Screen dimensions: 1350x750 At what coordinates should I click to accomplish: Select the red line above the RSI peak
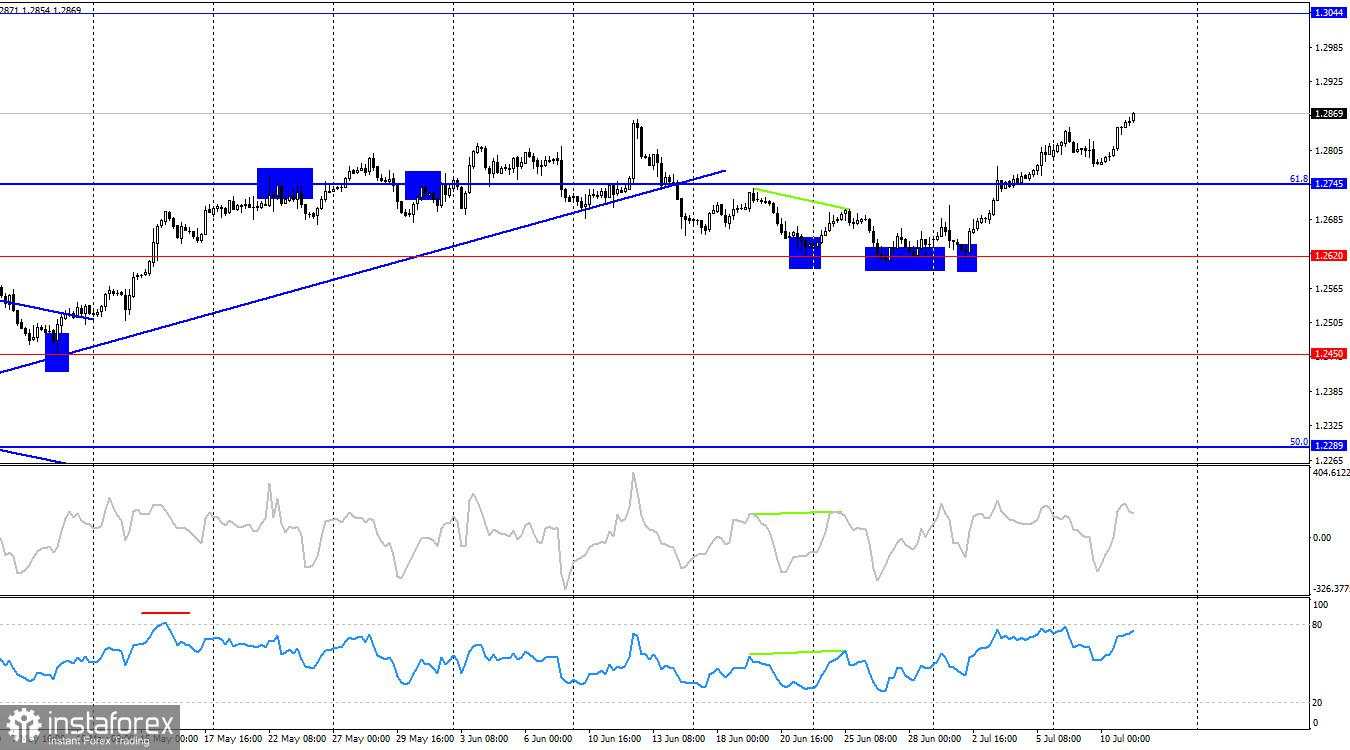[165, 611]
